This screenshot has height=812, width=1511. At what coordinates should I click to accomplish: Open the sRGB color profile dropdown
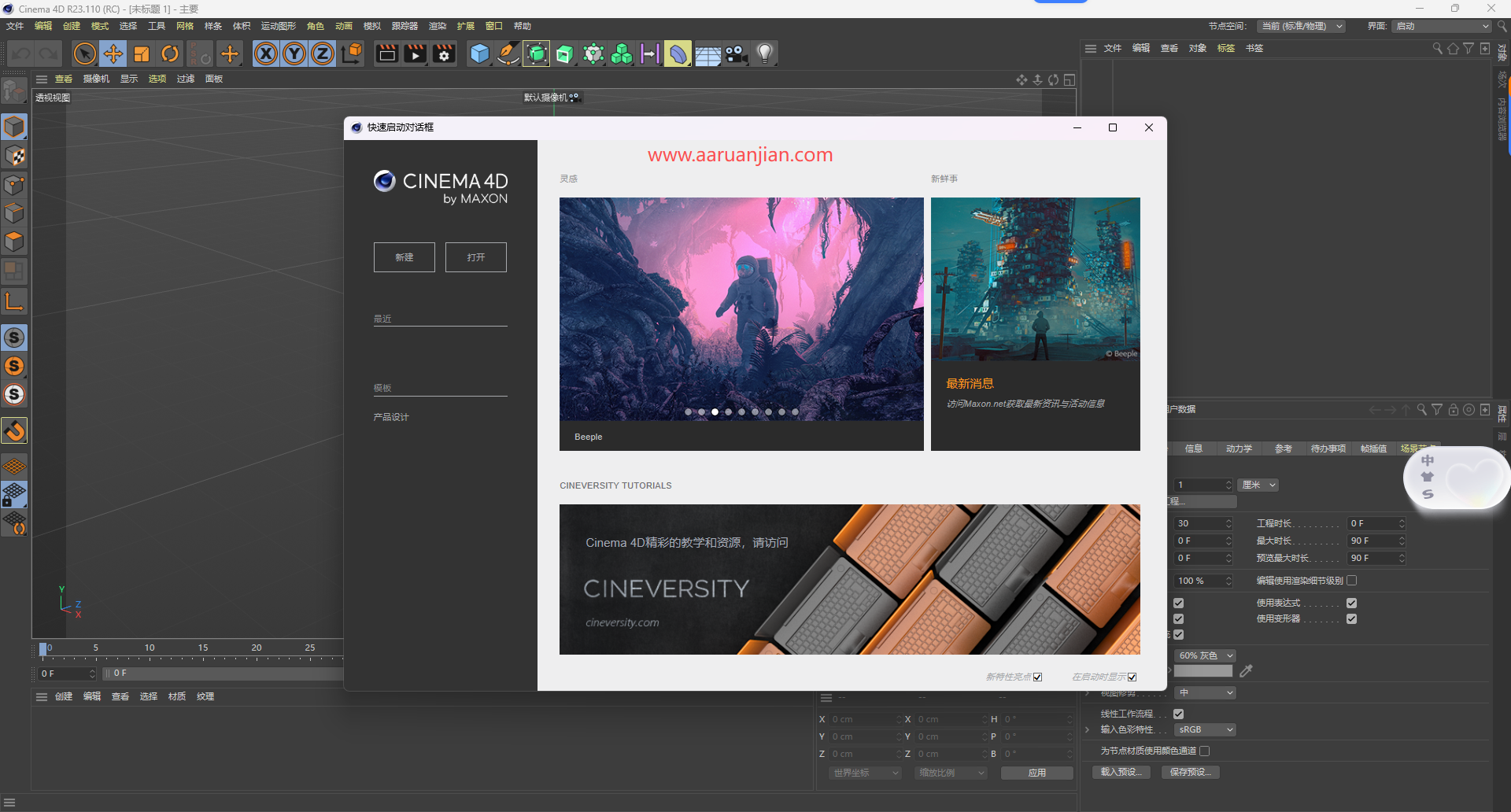(x=1204, y=729)
